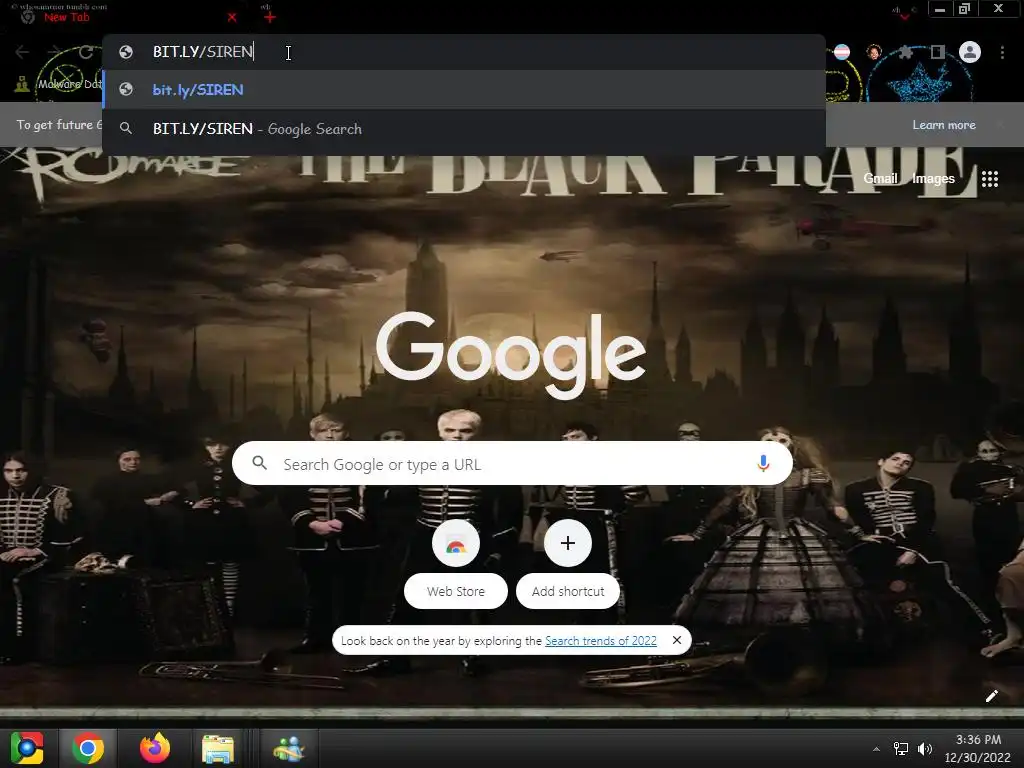Choose BIT.LY/SIREN Google Search suggestion

[x=464, y=129]
